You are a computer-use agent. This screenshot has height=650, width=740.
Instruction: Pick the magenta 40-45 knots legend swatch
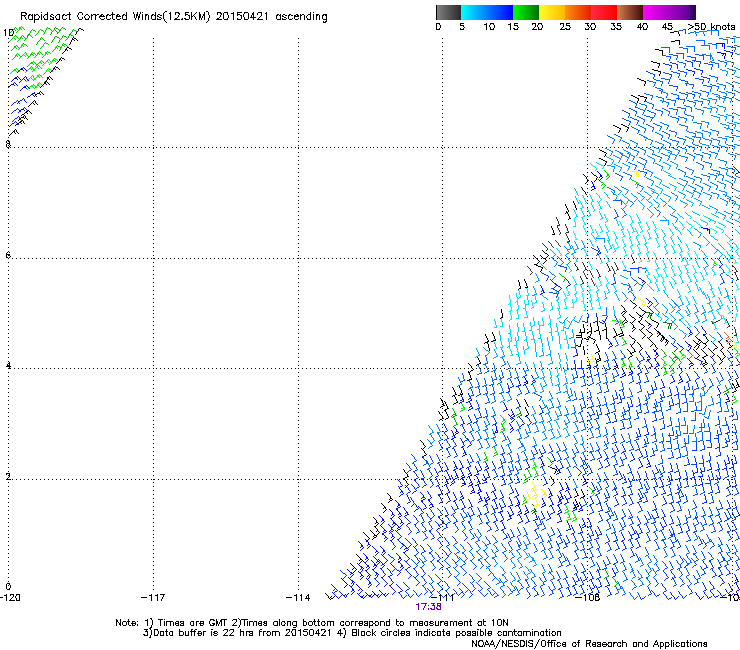coord(656,12)
